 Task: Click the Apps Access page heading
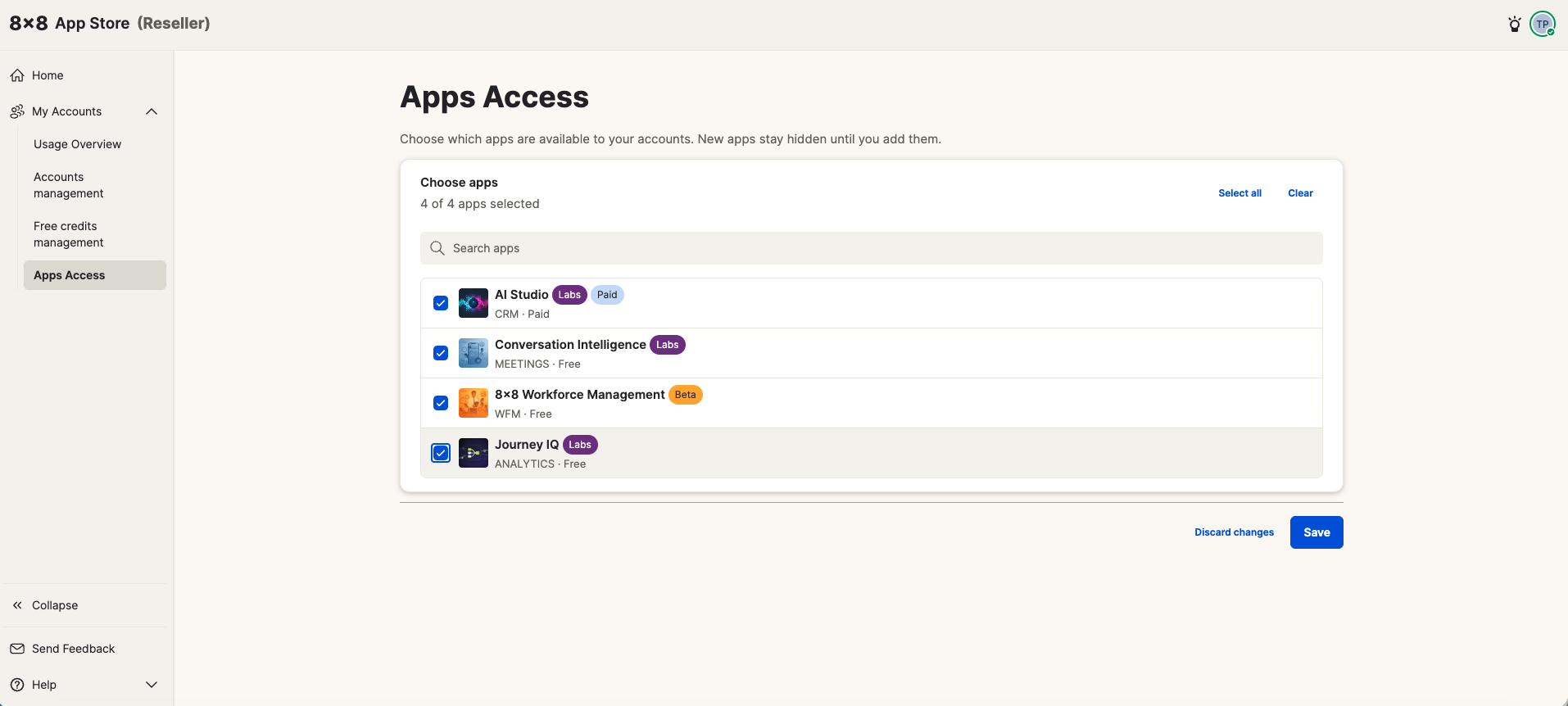495,97
